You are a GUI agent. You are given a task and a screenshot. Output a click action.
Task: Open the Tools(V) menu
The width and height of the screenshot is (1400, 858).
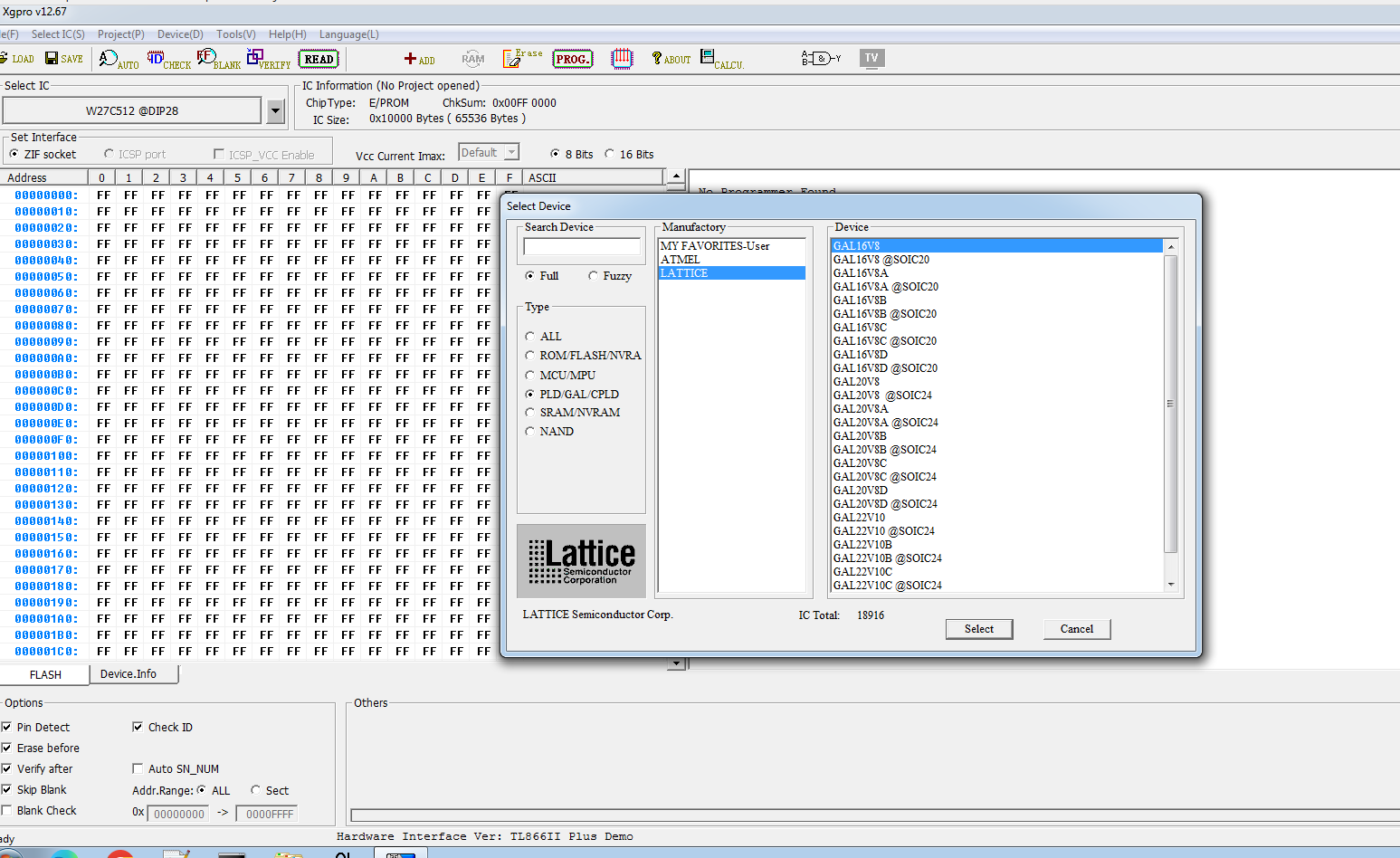point(236,34)
